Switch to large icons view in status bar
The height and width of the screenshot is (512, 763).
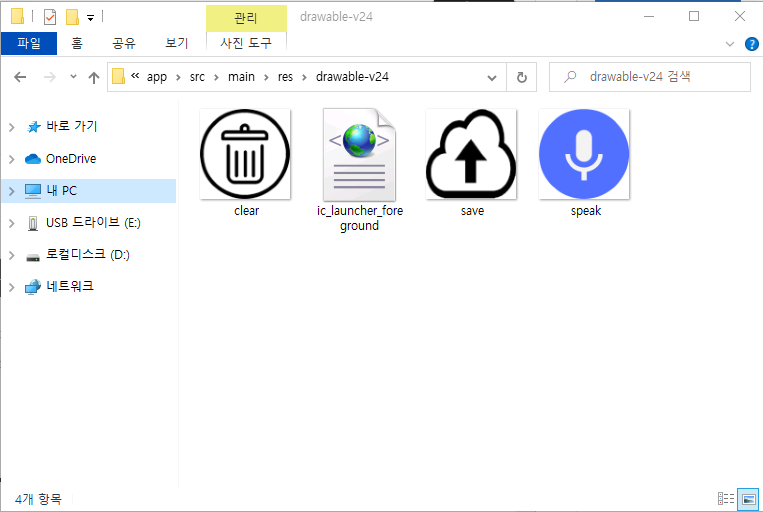[747, 498]
